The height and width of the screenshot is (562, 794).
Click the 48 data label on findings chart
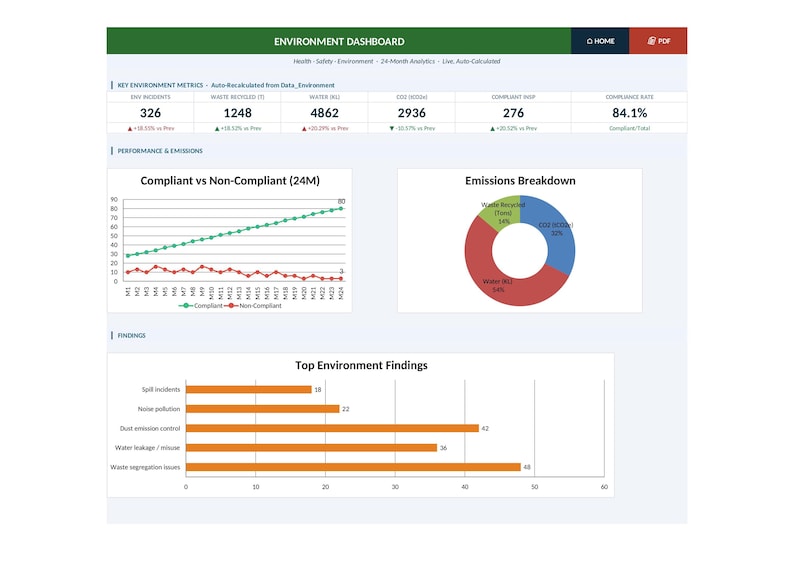pos(527,467)
